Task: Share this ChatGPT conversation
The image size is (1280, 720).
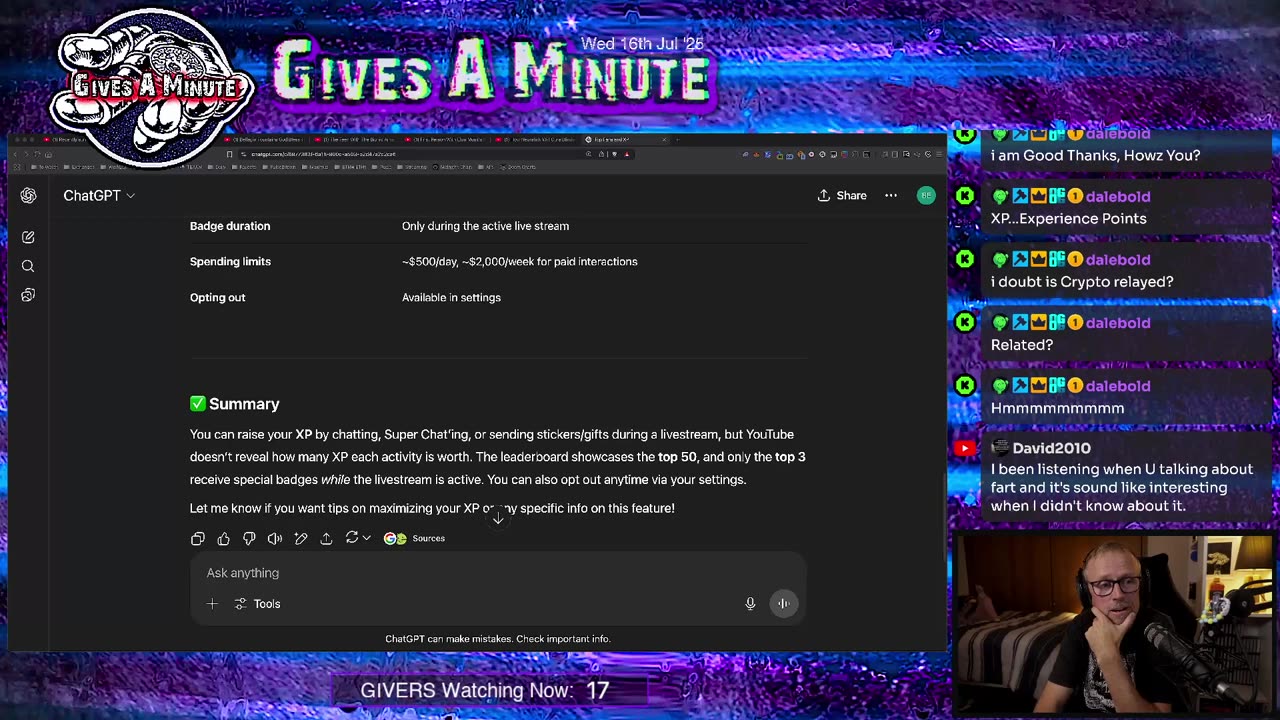Action: (842, 195)
